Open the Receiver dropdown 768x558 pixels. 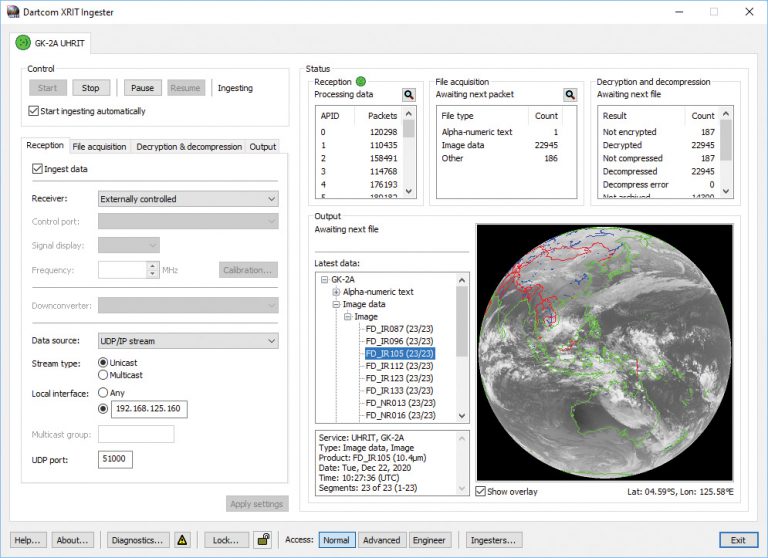pos(188,199)
